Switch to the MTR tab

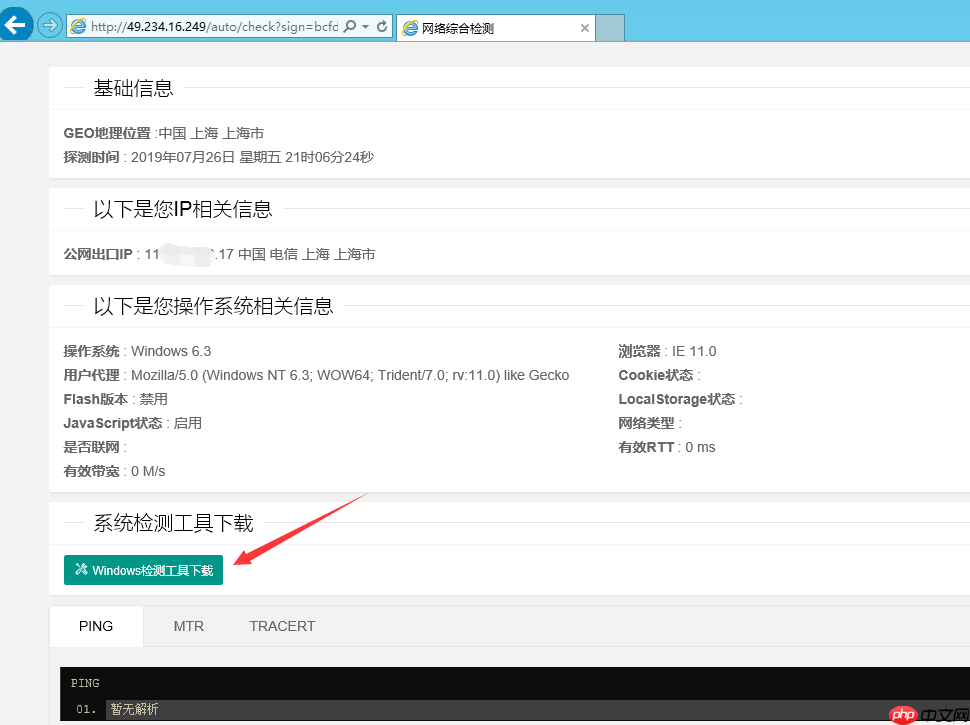coord(188,626)
